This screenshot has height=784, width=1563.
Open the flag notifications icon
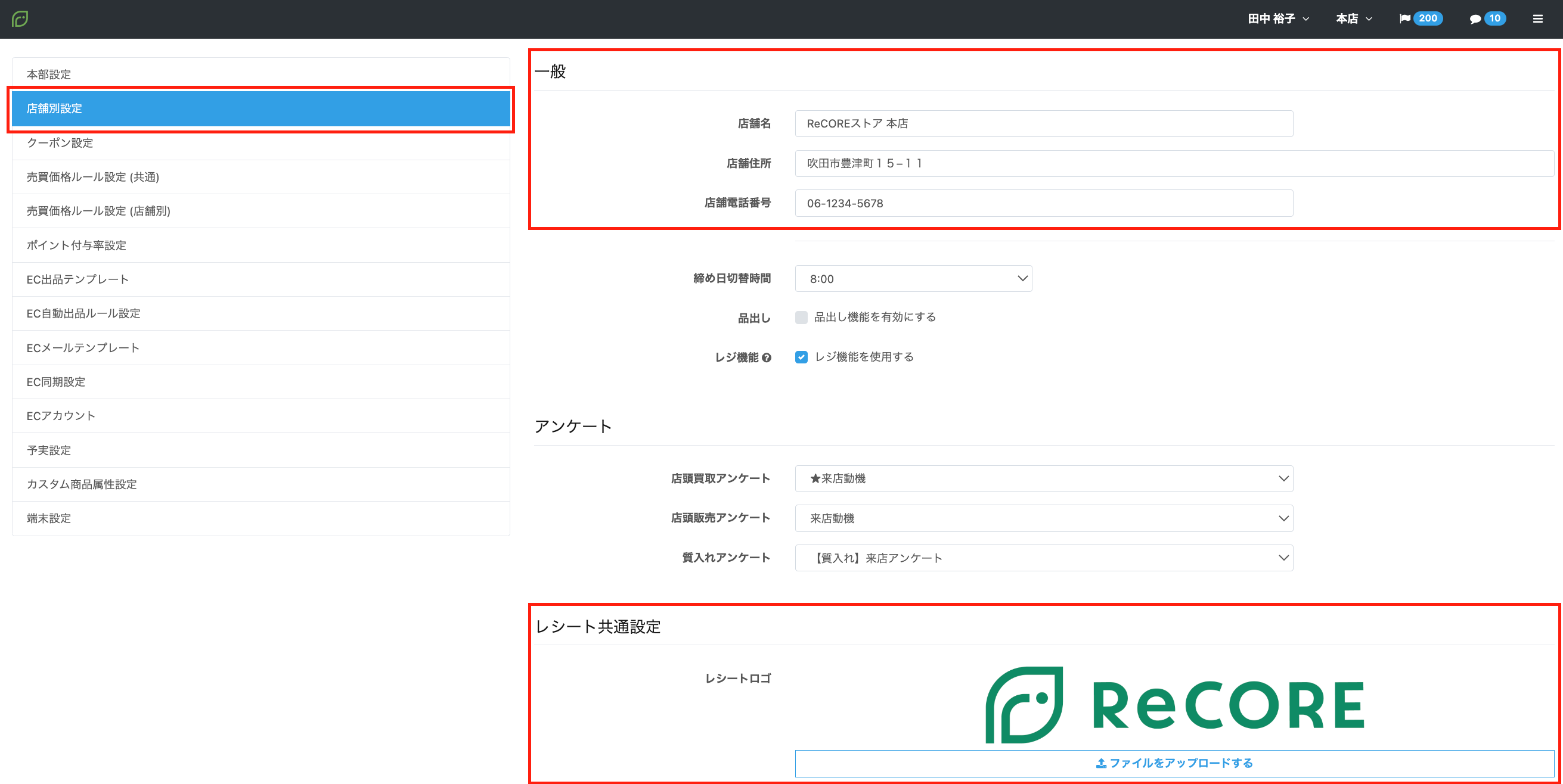(1404, 19)
